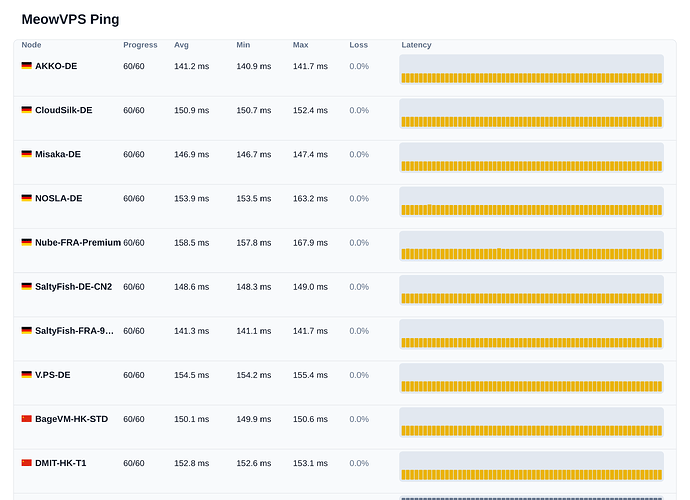Click the Node column header

click(31, 45)
